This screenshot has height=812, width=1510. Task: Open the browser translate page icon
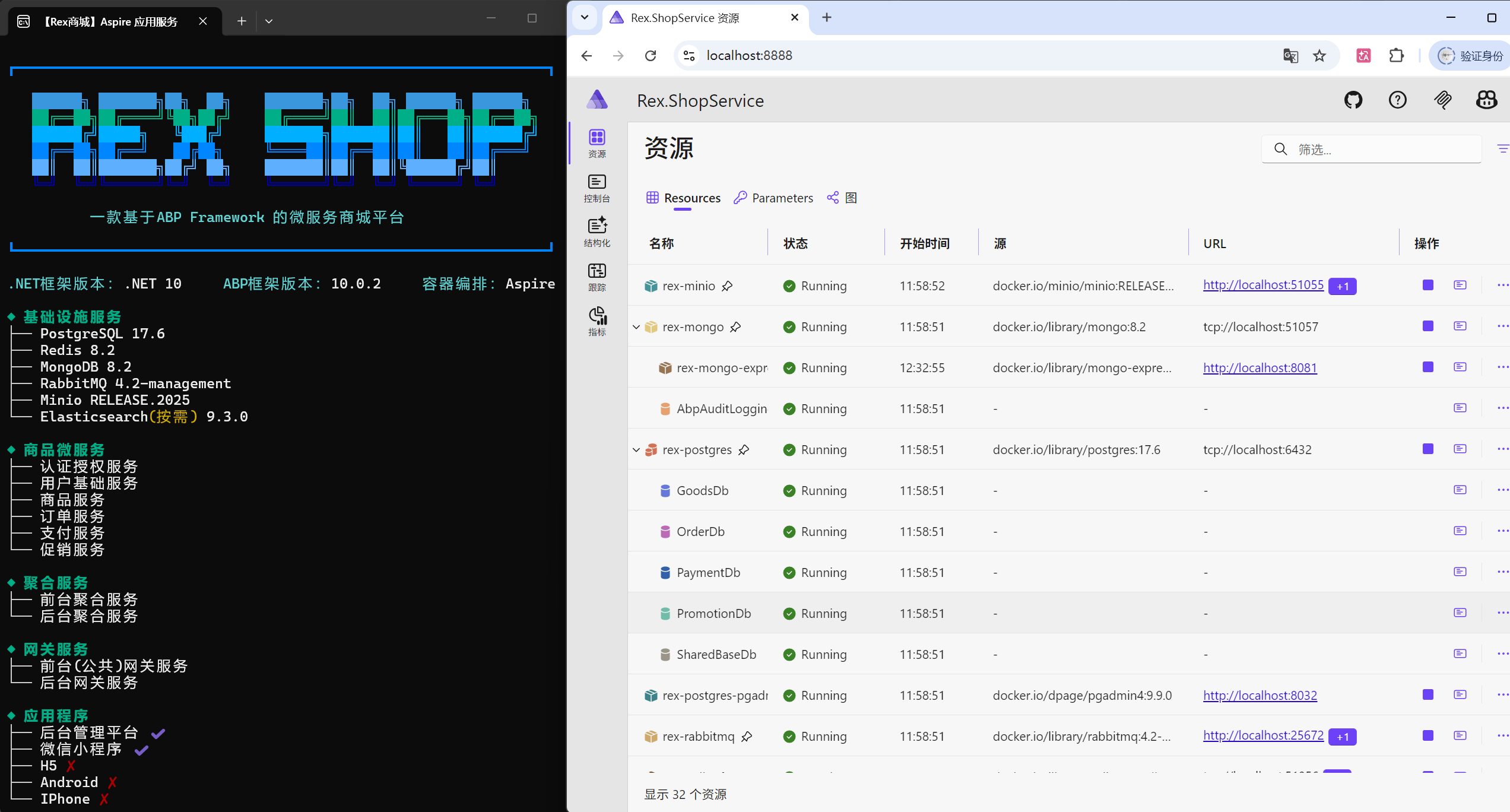pos(1291,56)
